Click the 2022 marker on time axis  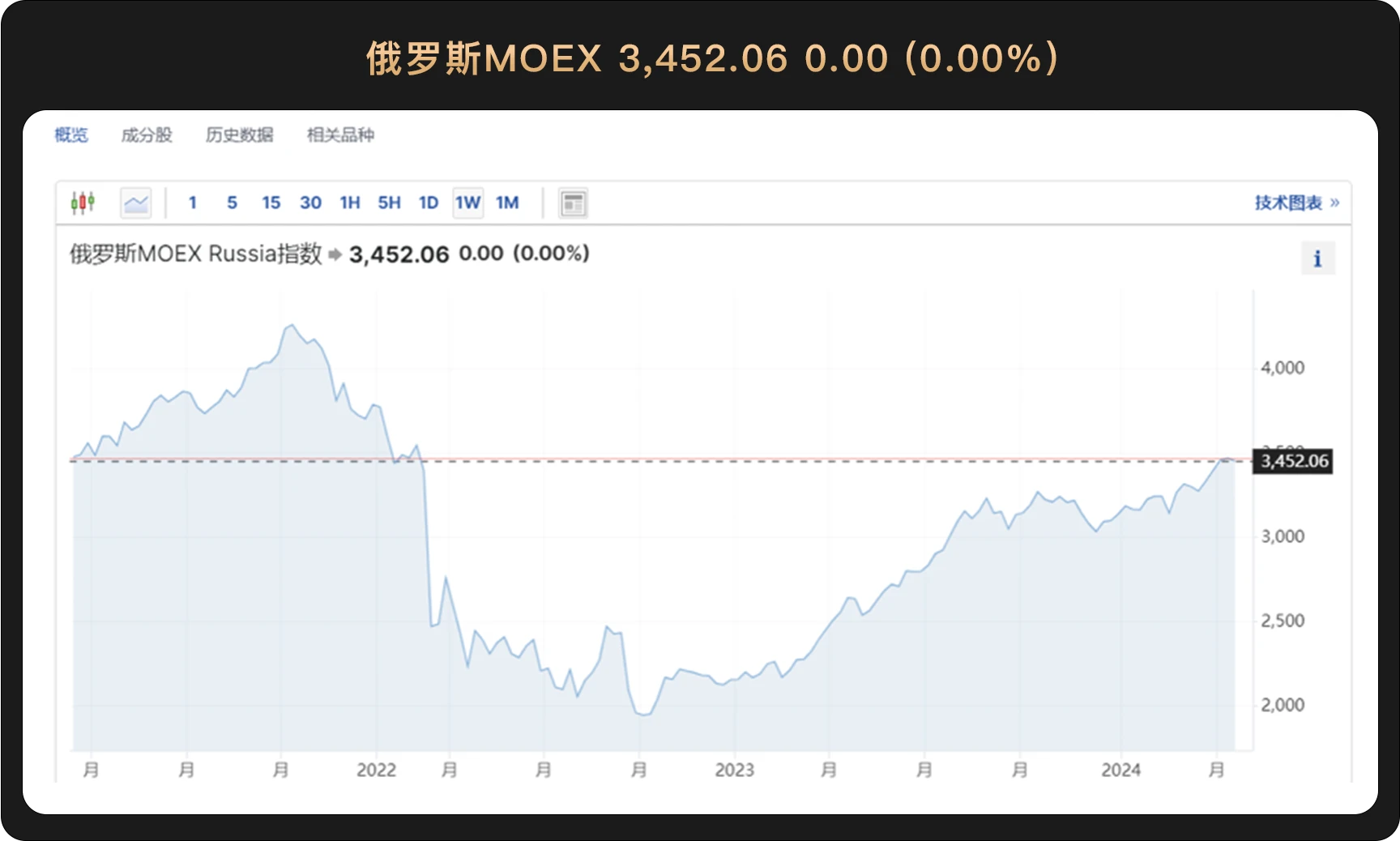pos(377,770)
